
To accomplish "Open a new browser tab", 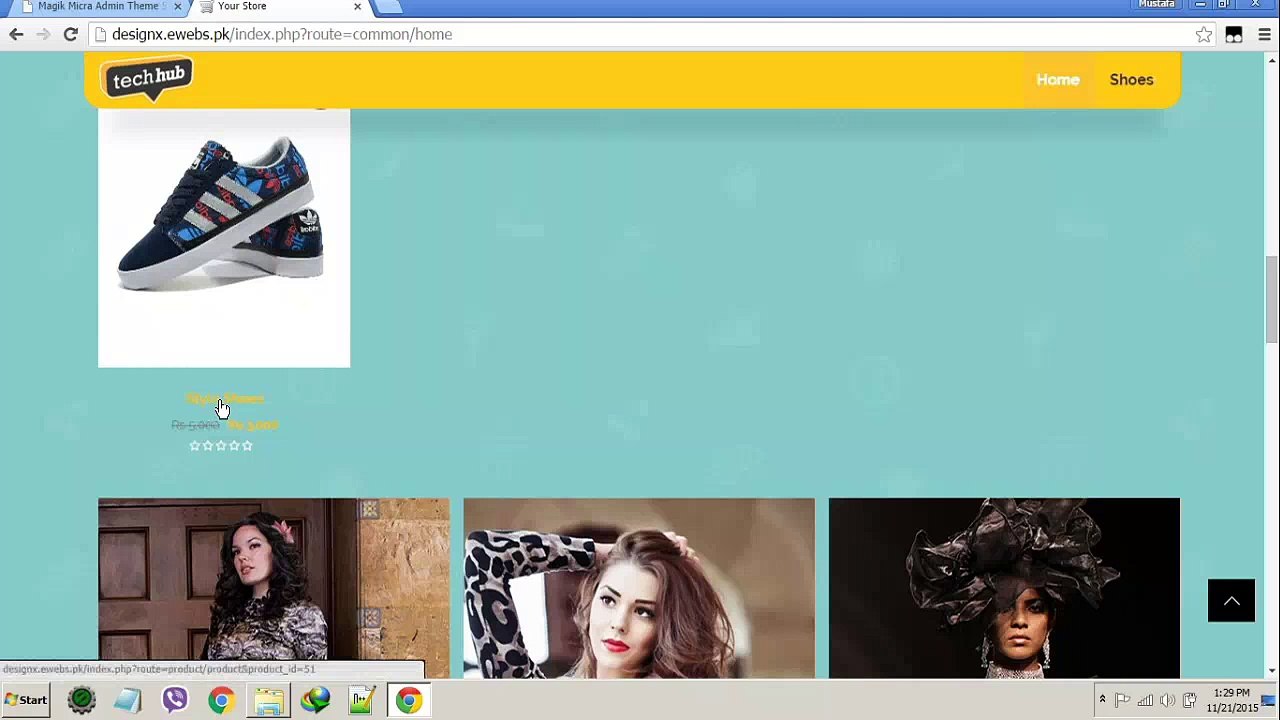I will point(389,7).
